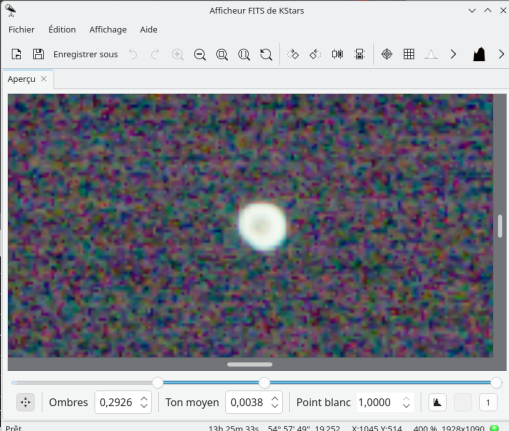
Task: Open the Aide menu
Action: coord(149,30)
